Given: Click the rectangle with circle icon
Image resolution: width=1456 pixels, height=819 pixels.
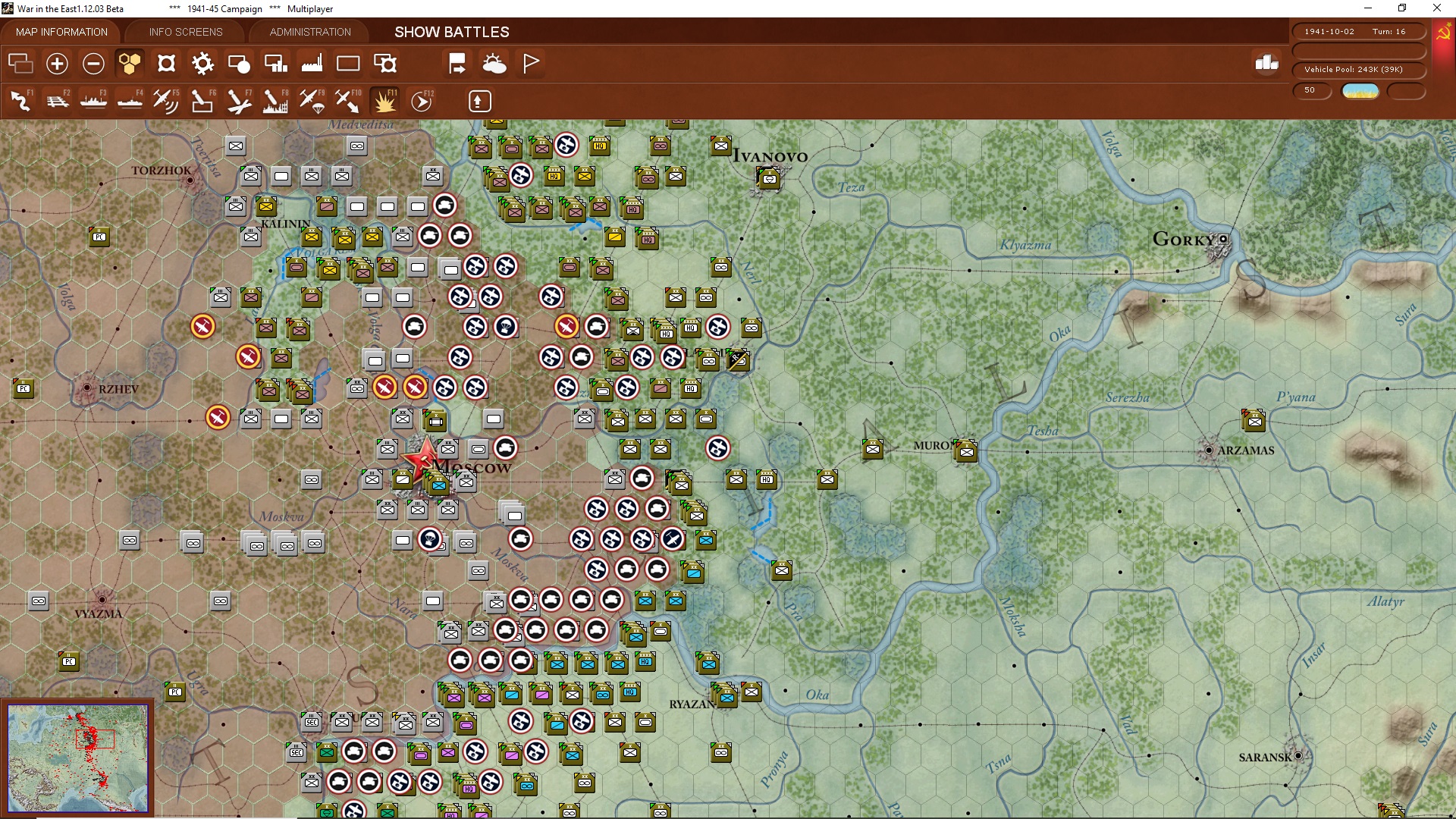Looking at the screenshot, I should (x=239, y=64).
